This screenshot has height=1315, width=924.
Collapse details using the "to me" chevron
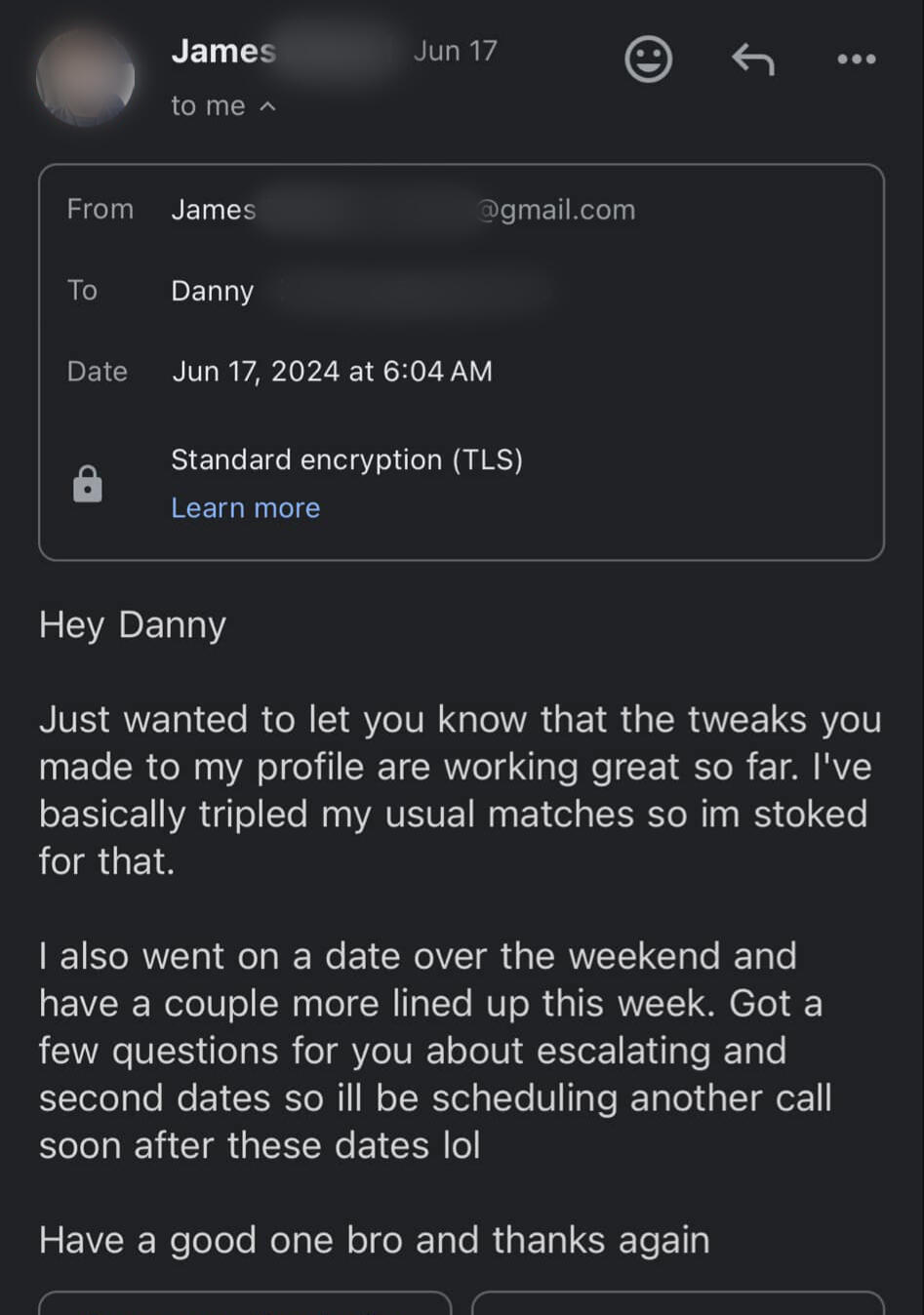tap(267, 106)
